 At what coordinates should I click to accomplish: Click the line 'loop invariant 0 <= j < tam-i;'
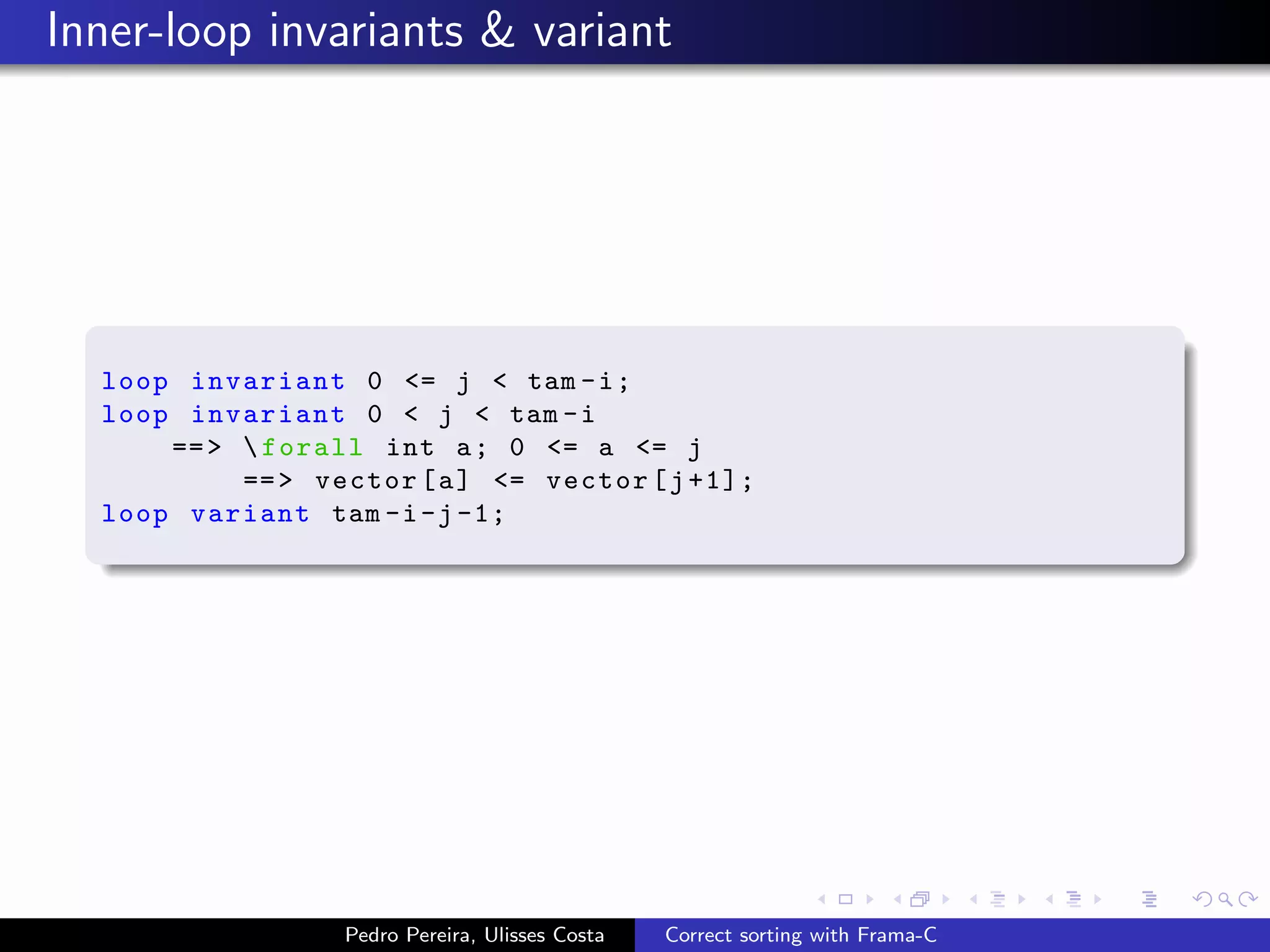[365, 382]
